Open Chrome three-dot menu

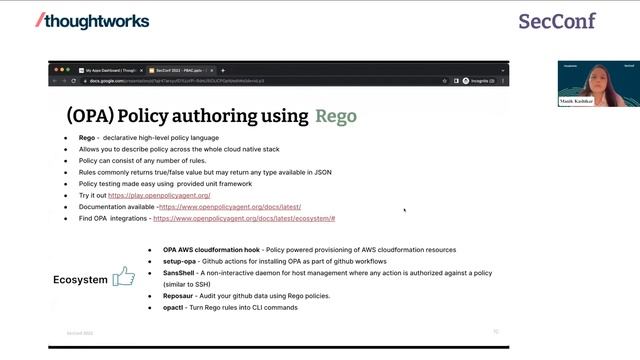(503, 81)
